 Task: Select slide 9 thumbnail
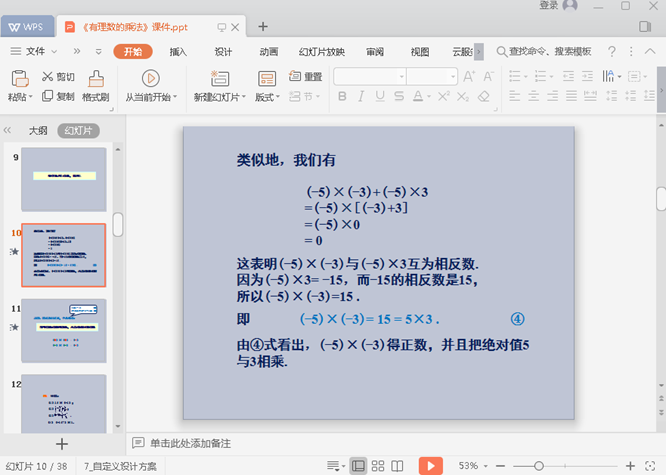click(x=64, y=179)
